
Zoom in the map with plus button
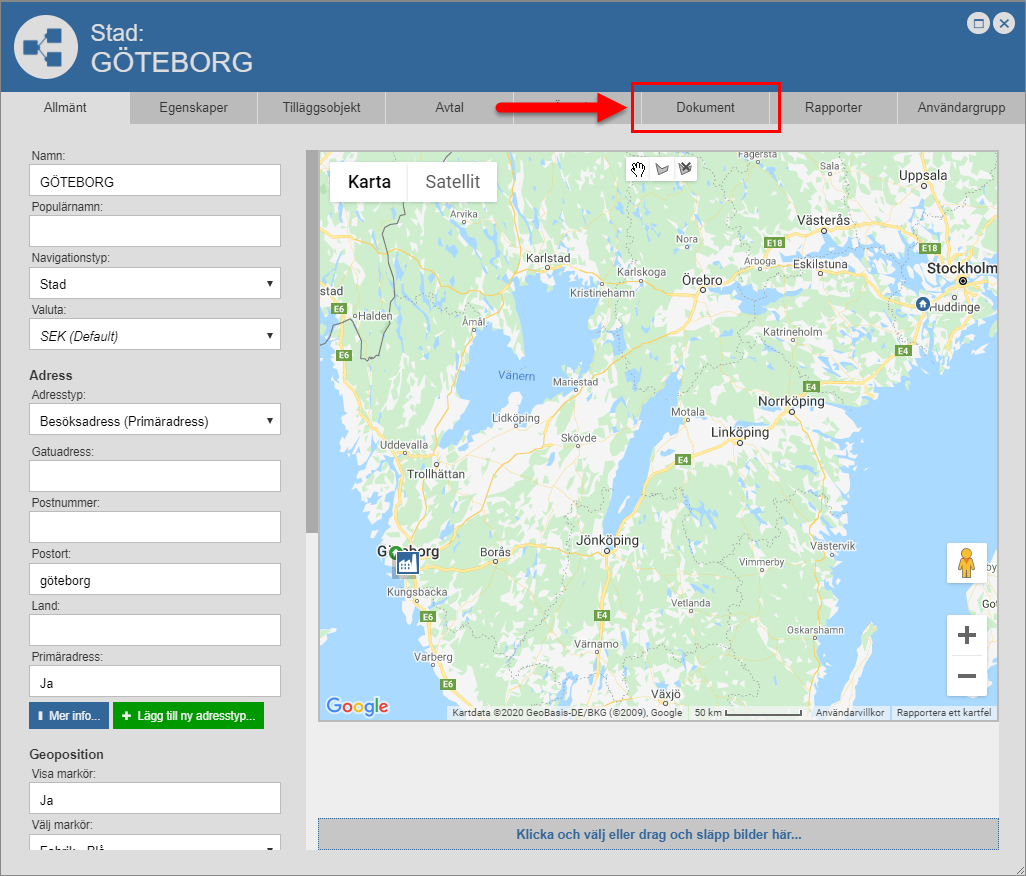point(966,635)
